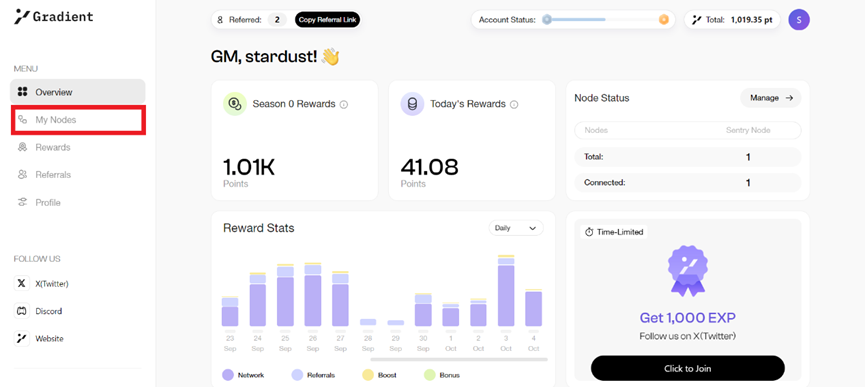Click Season 0 Rewards info icon
Image resolution: width=865 pixels, height=387 pixels.
[x=344, y=104]
